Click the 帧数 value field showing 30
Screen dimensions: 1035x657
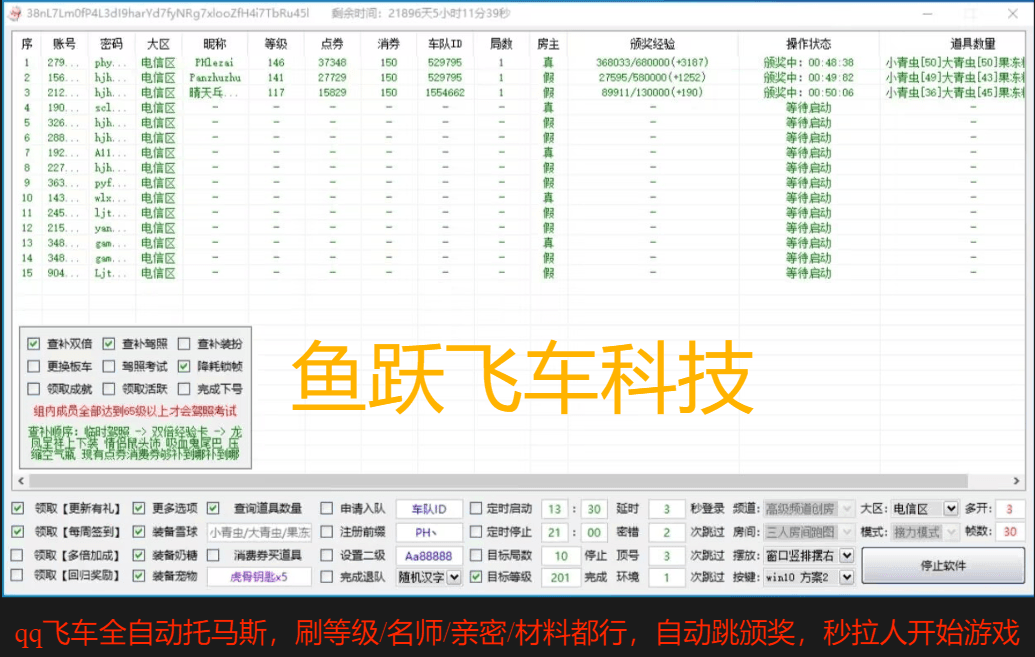pyautogui.click(x=1009, y=532)
